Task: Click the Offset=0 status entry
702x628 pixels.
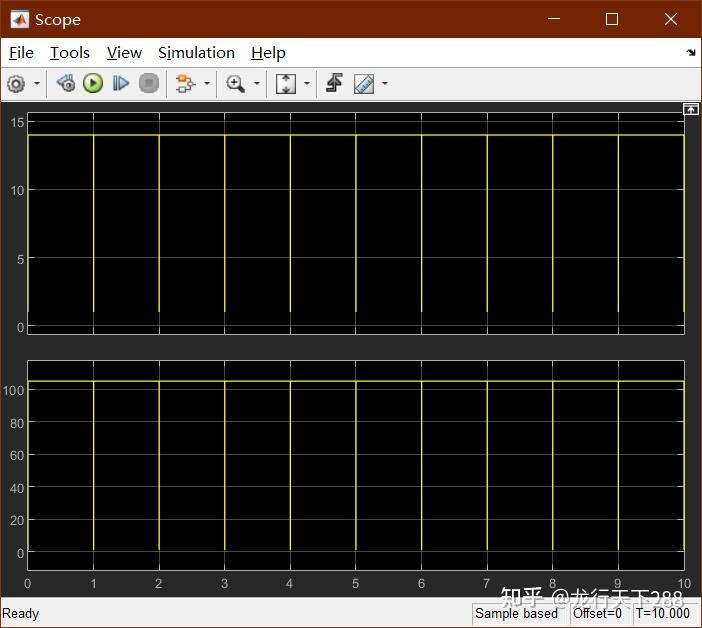Action: 597,613
